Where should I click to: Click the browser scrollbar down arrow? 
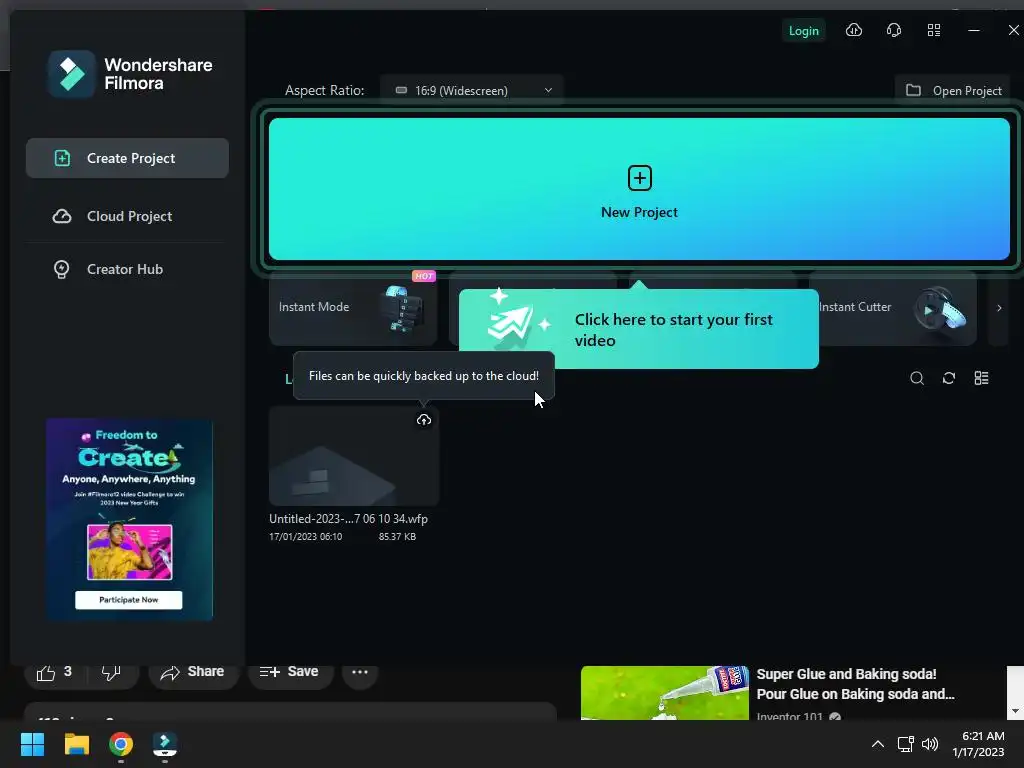pos(1015,711)
